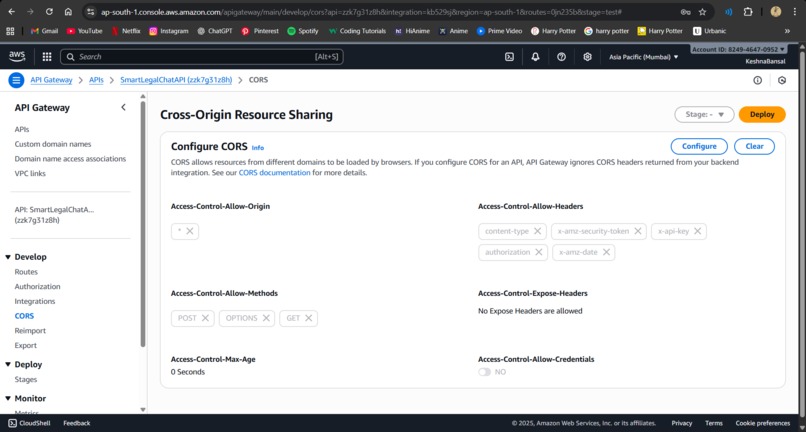Remove the x-amz-date header tag

606,252
